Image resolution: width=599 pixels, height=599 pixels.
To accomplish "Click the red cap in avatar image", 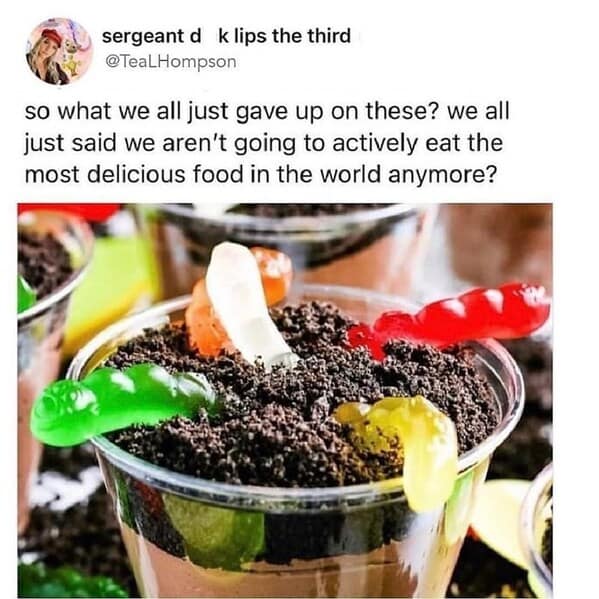I will 51,36.
